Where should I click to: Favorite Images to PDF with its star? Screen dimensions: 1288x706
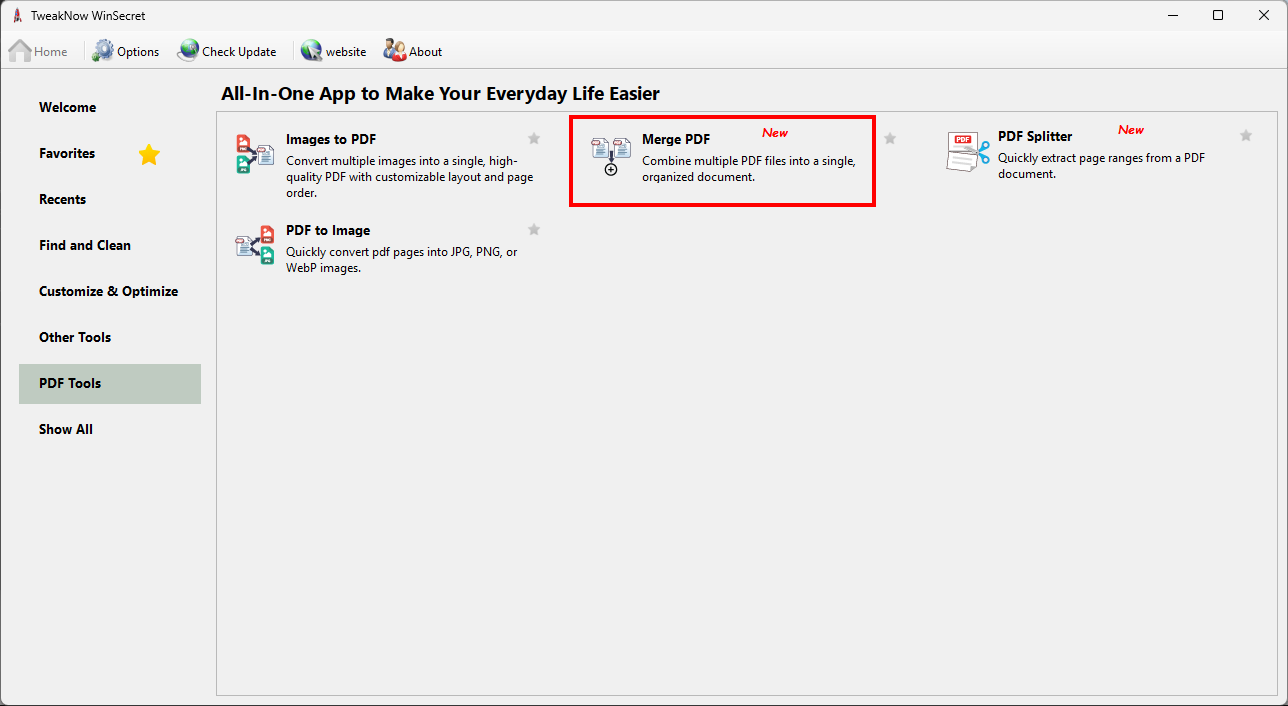(534, 139)
